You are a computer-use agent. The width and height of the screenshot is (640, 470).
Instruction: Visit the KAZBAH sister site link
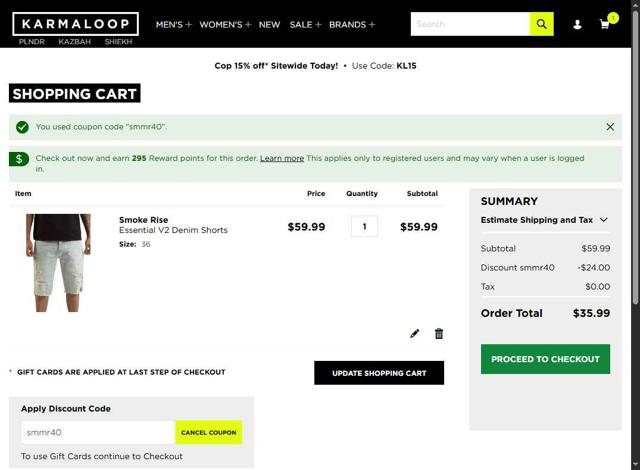(x=74, y=42)
